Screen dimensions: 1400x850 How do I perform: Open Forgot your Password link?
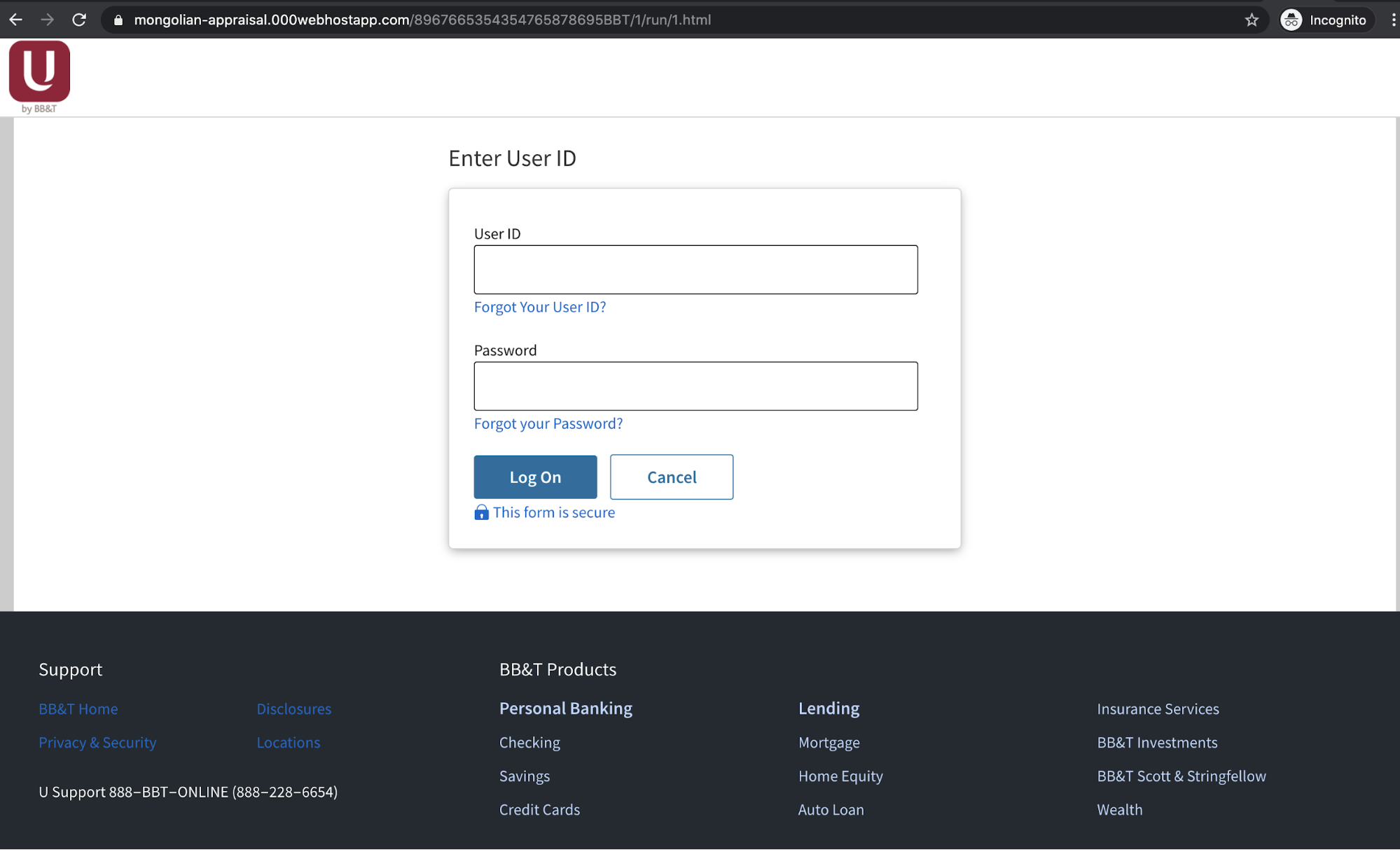[x=548, y=423]
